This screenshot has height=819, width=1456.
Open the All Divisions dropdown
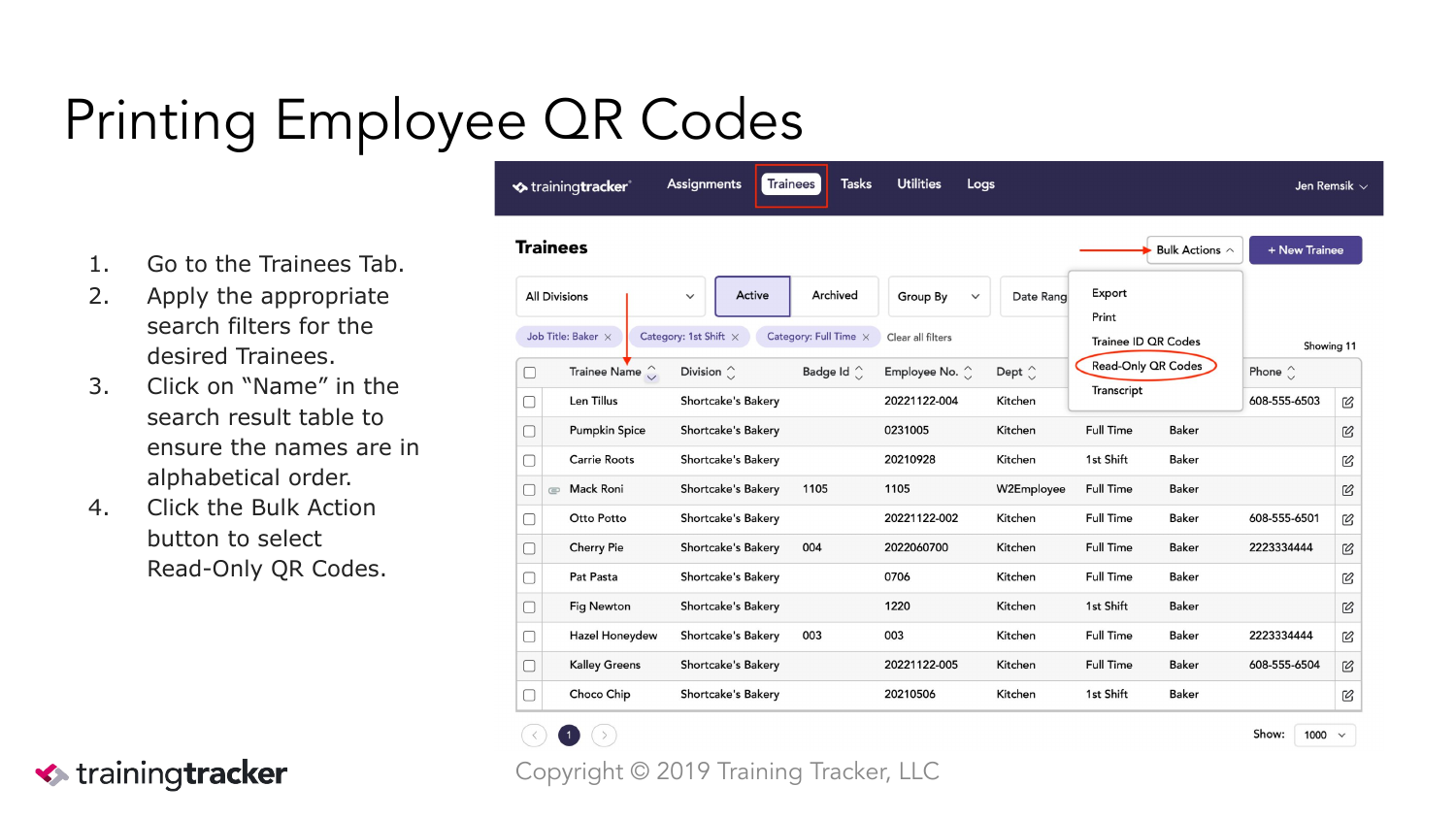pos(611,297)
